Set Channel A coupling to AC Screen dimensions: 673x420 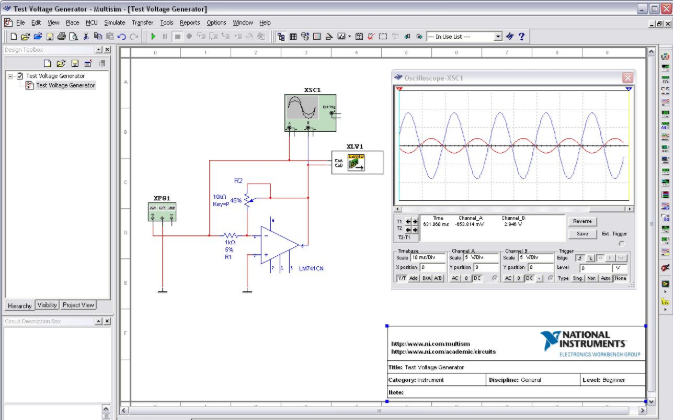[x=455, y=278]
